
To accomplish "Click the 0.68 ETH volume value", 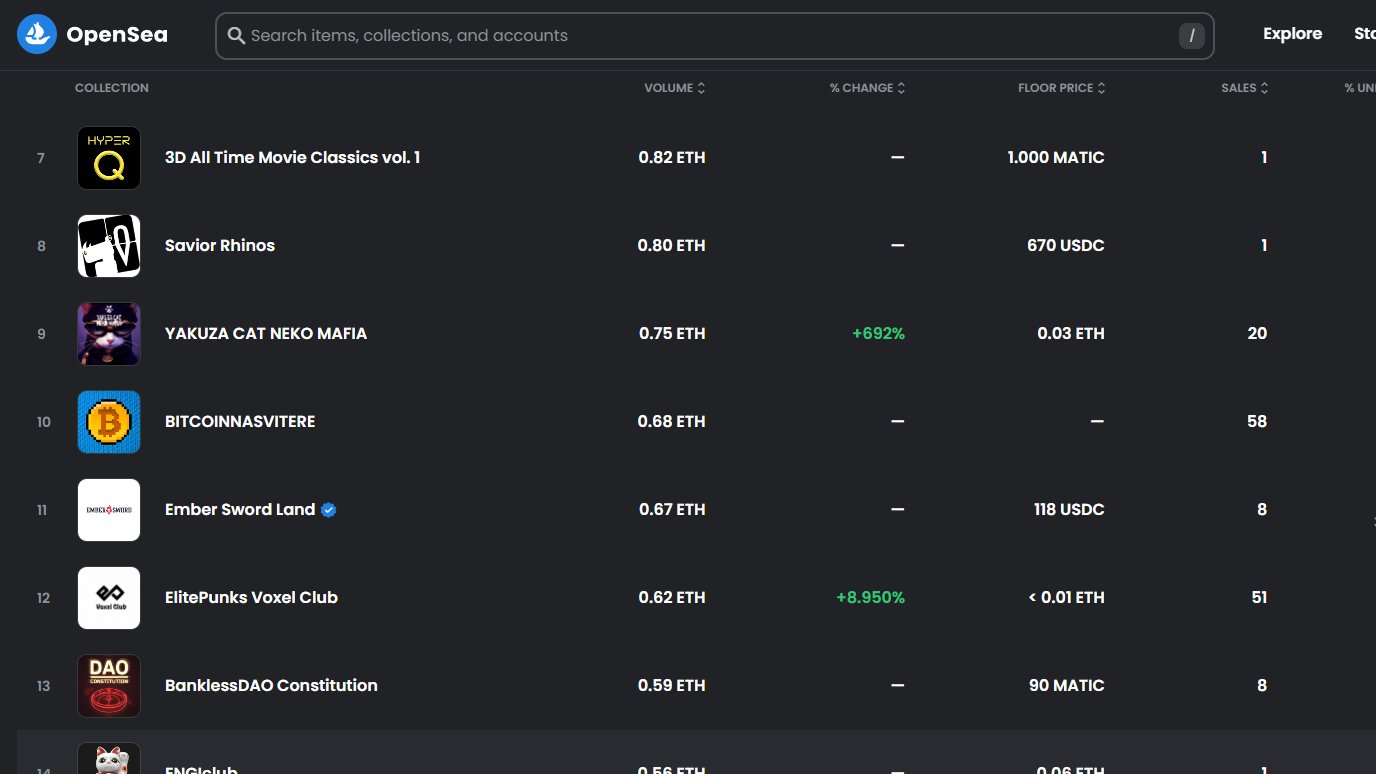I will pyautogui.click(x=672, y=422).
